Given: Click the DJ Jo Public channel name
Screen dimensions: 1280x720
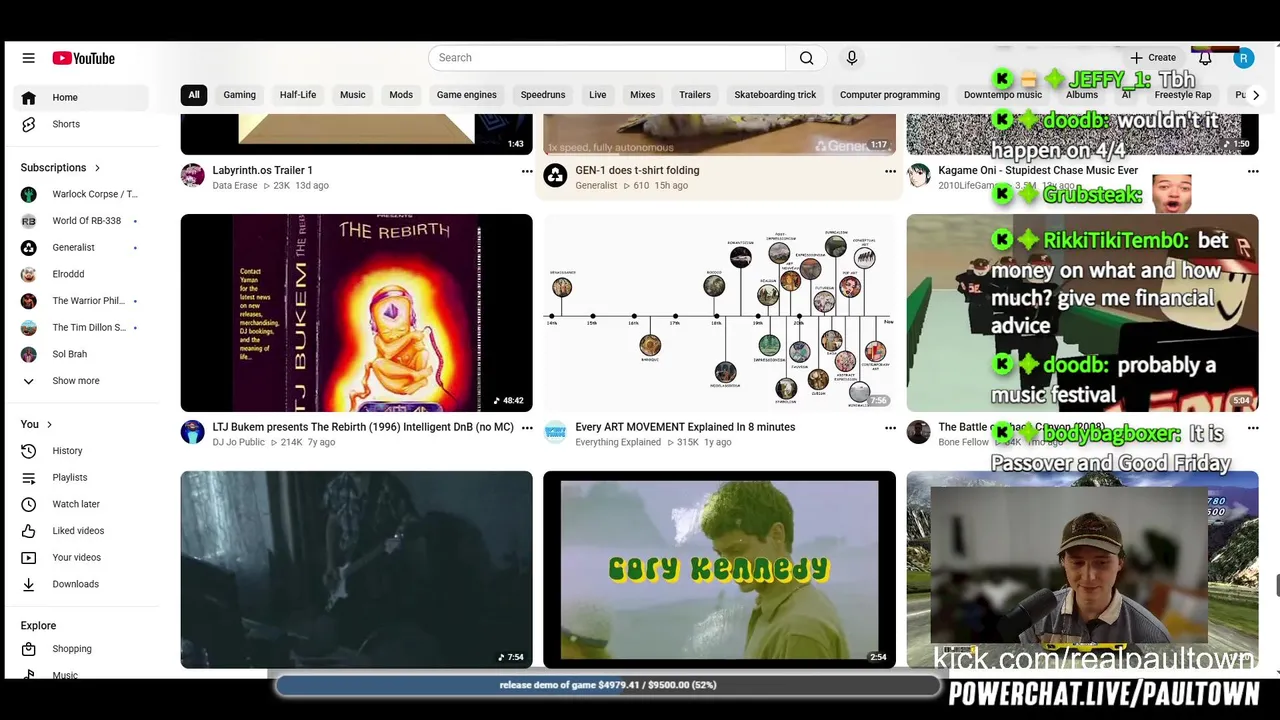Looking at the screenshot, I should (238, 442).
